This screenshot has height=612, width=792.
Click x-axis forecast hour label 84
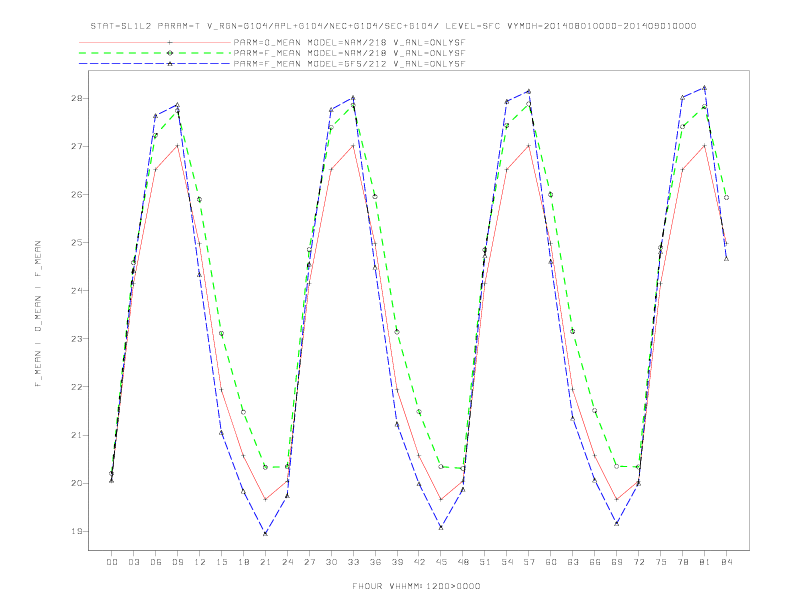coord(727,562)
